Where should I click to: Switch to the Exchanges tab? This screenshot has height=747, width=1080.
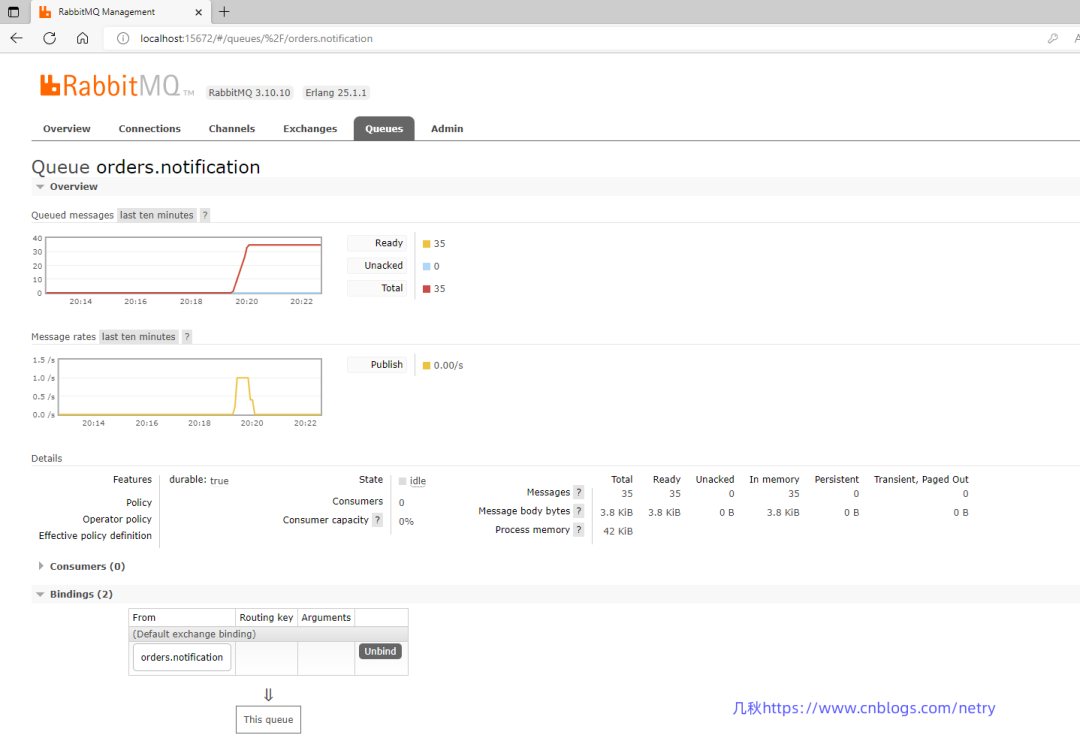pyautogui.click(x=310, y=129)
